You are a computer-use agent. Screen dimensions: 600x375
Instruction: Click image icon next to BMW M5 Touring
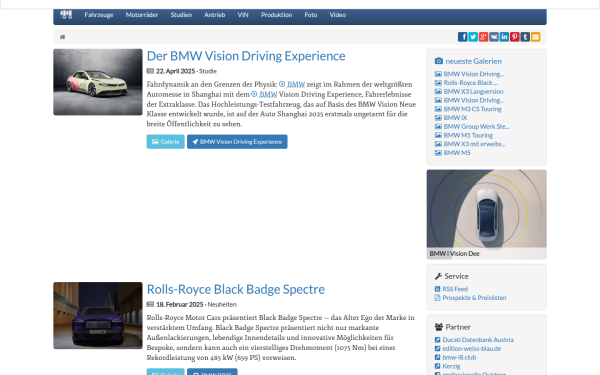tap(438, 135)
